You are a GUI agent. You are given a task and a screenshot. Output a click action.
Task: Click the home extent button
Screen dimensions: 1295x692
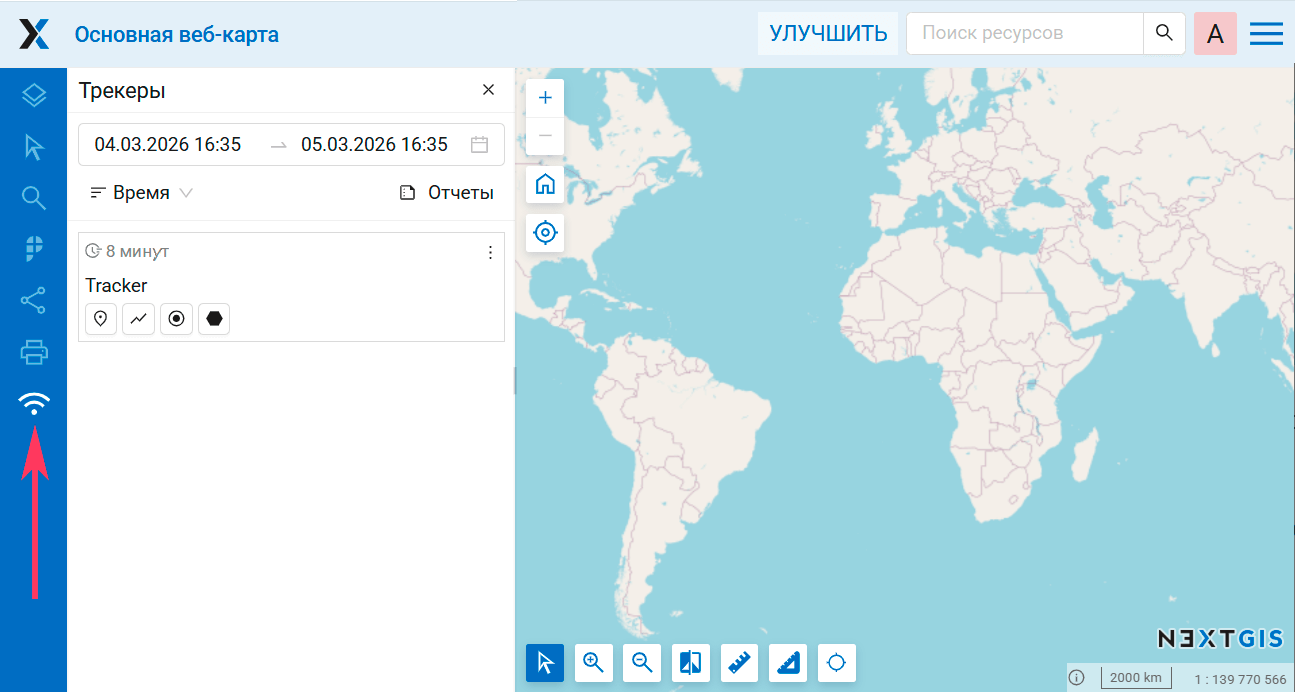point(545,184)
